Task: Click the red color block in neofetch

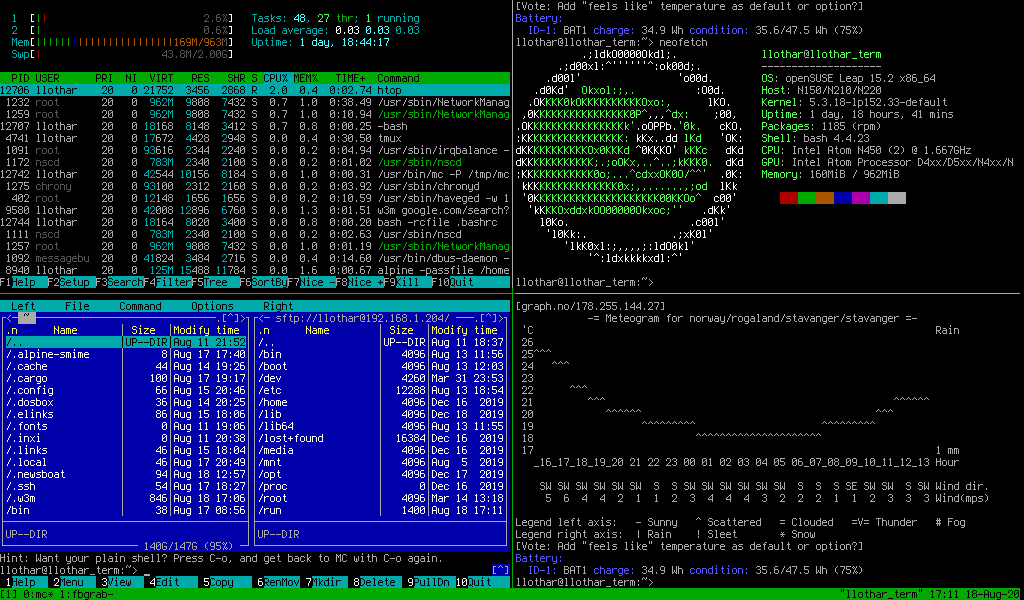Action: pos(788,198)
